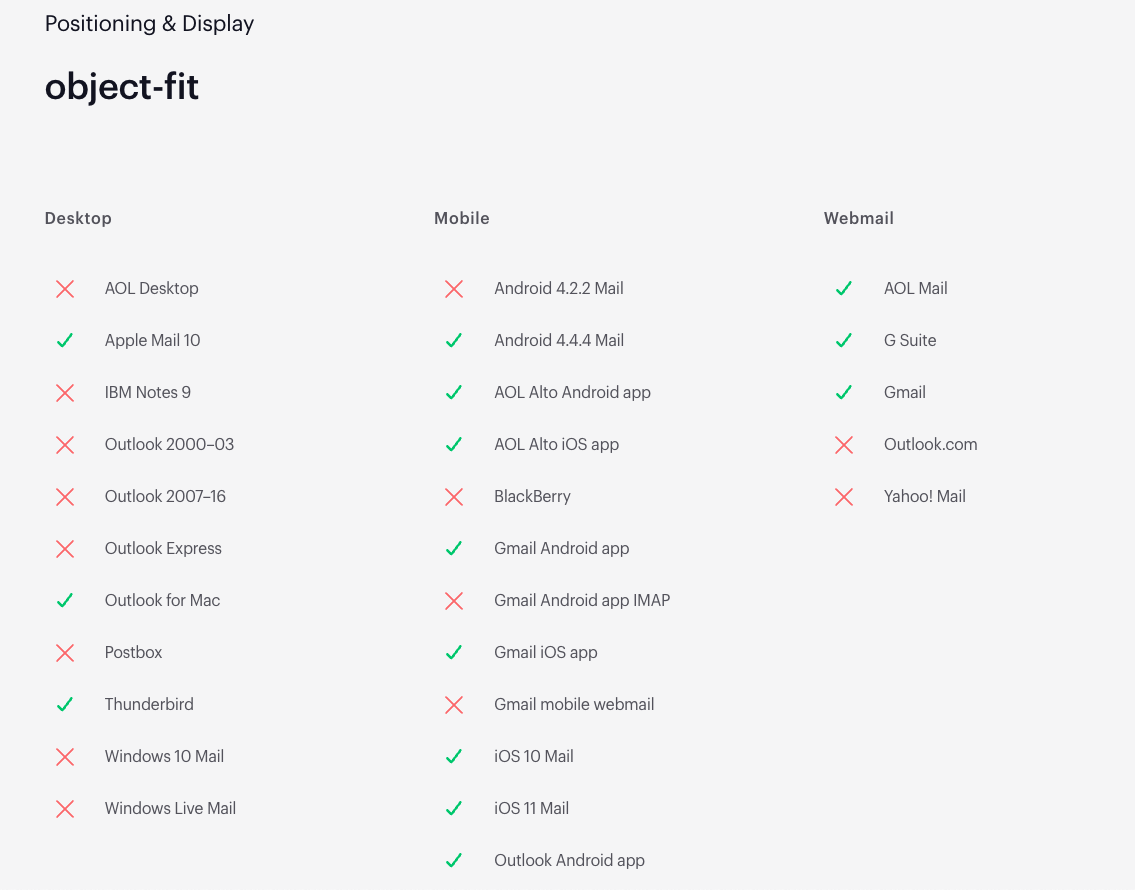The height and width of the screenshot is (890, 1135).
Task: Click the red cross beside AOL Desktop
Action: [x=65, y=289]
